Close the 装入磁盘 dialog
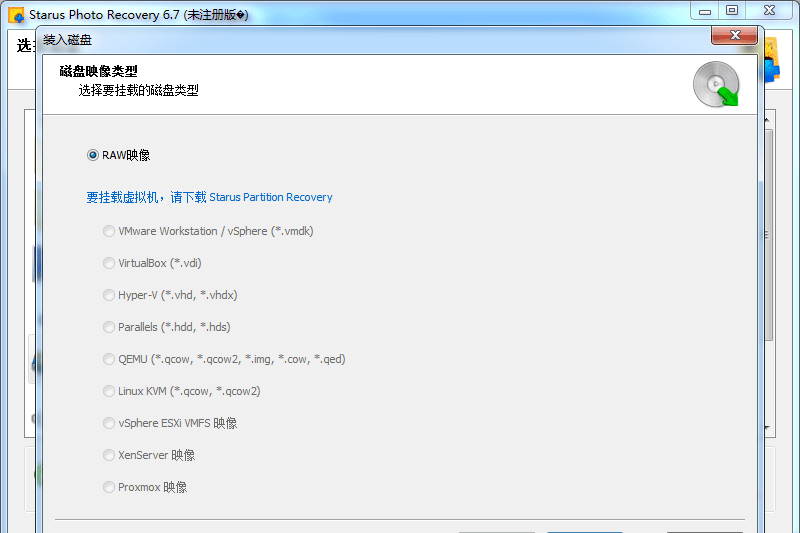800x533 pixels. [x=735, y=35]
